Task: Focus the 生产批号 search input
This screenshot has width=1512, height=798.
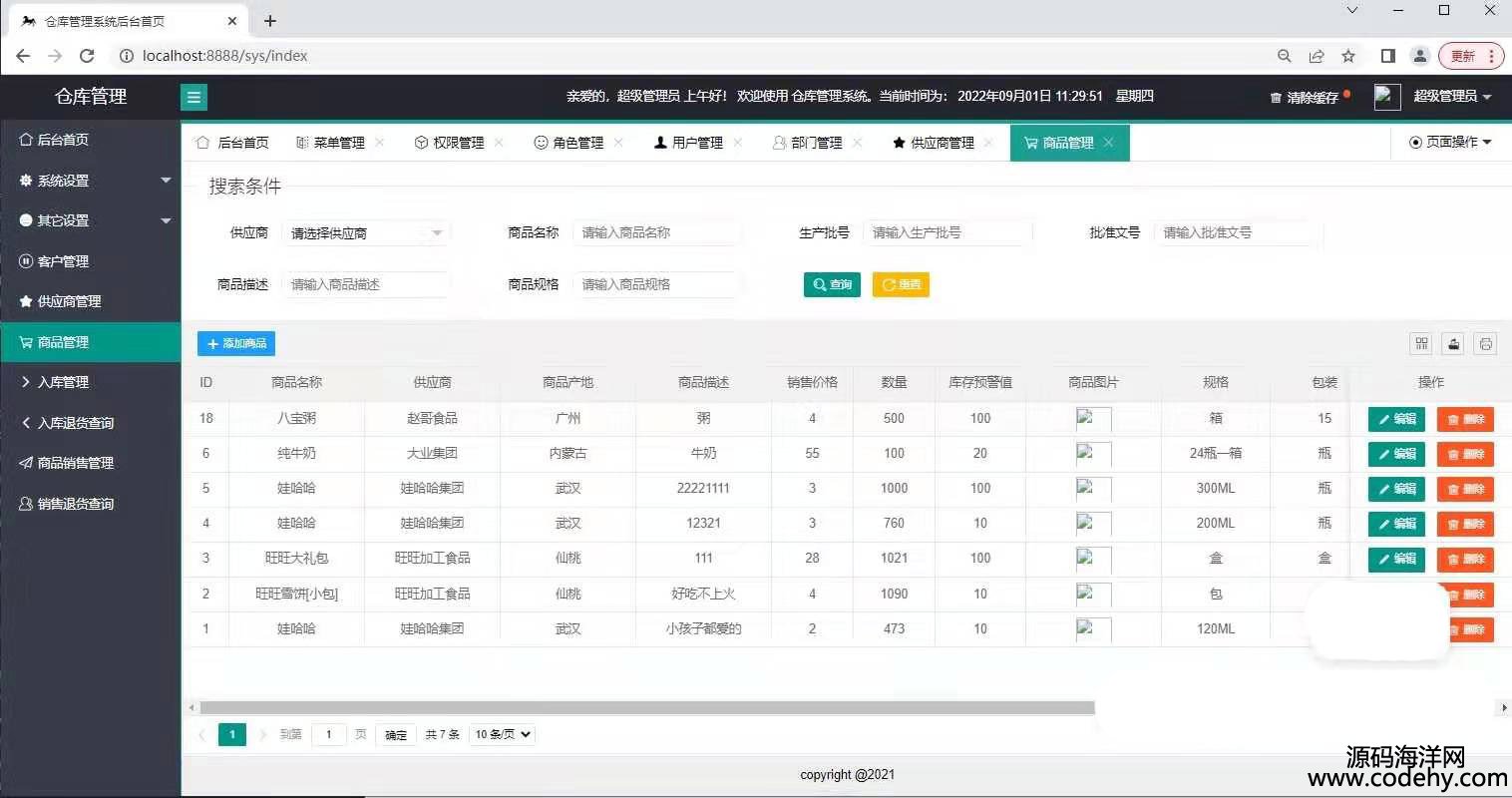Action: pyautogui.click(x=947, y=232)
